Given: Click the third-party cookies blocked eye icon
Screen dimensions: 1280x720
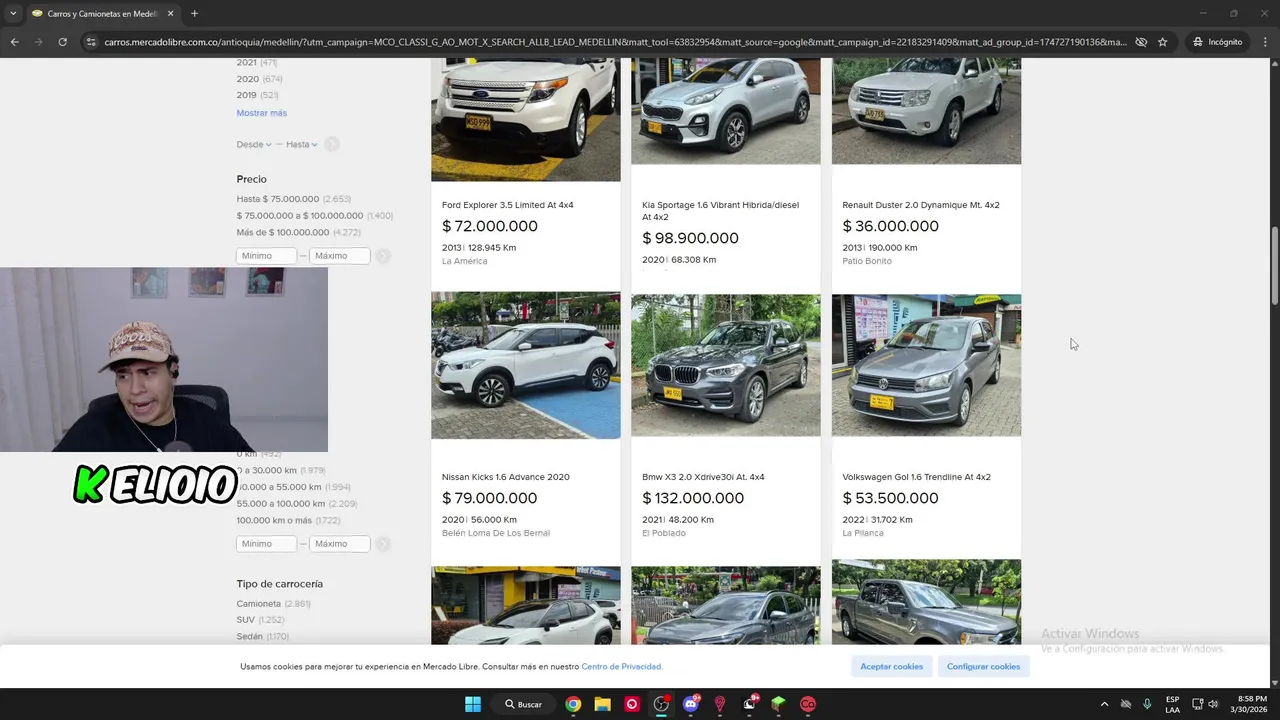Looking at the screenshot, I should pos(1141,42).
